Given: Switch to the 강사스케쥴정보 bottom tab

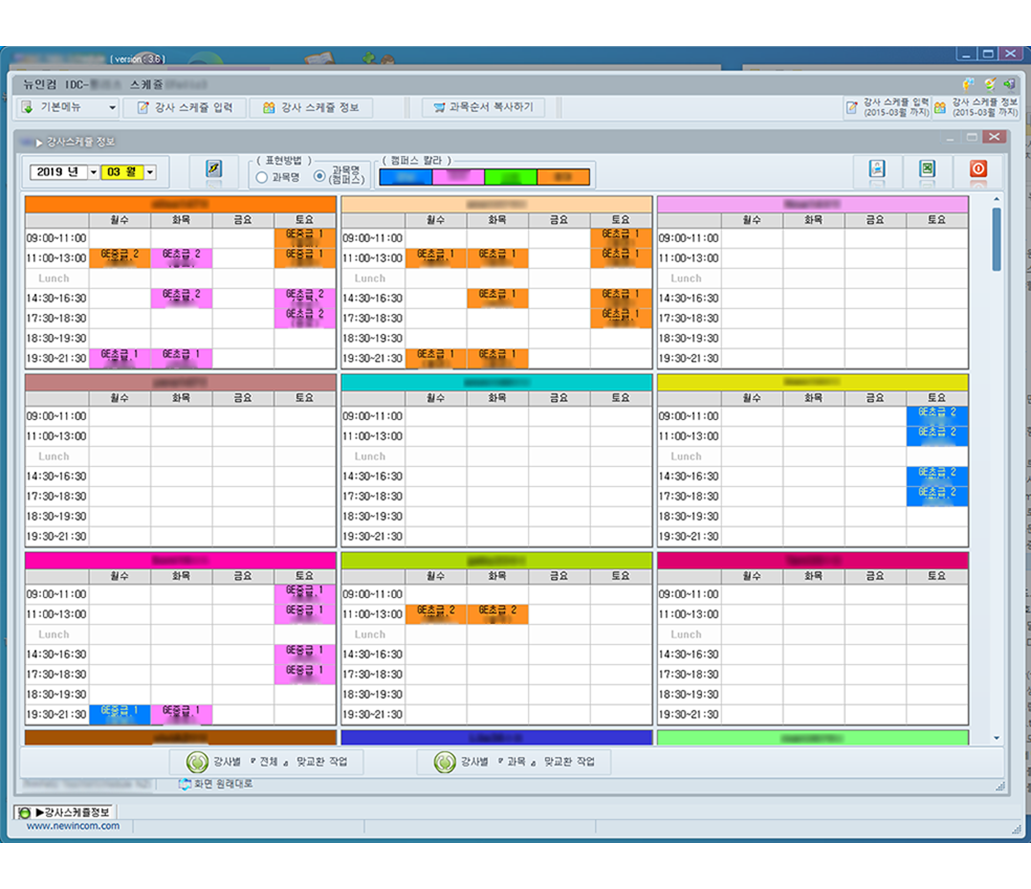Looking at the screenshot, I should click(x=66, y=811).
